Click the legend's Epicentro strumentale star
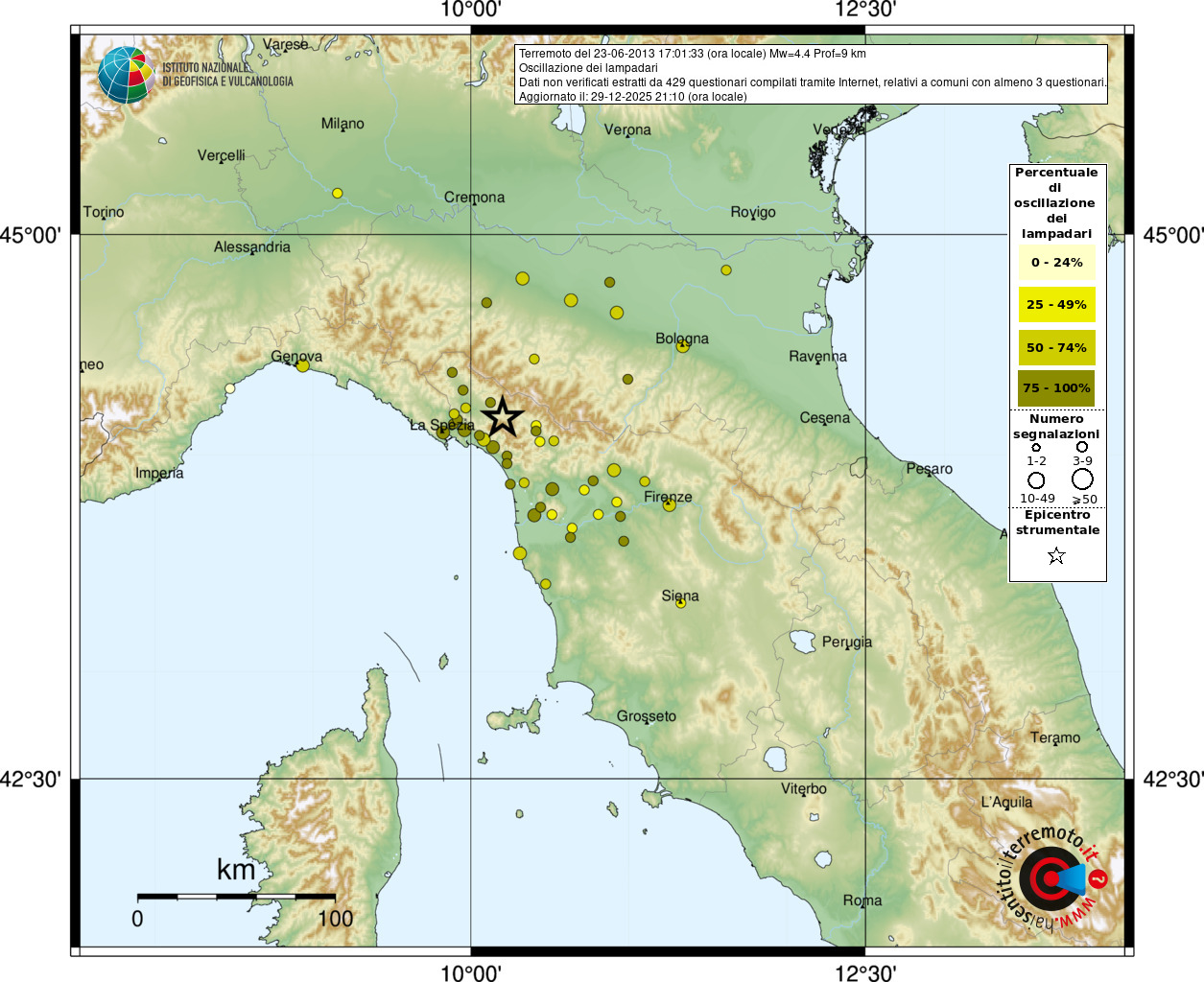The image size is (1204, 982). 1056,556
